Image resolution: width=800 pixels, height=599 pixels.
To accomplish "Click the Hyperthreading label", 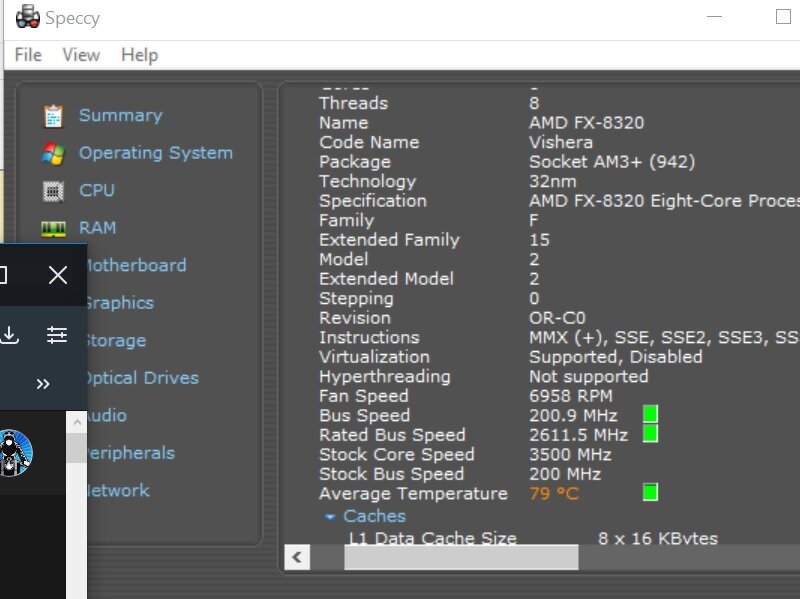I will pyautogui.click(x=385, y=377).
